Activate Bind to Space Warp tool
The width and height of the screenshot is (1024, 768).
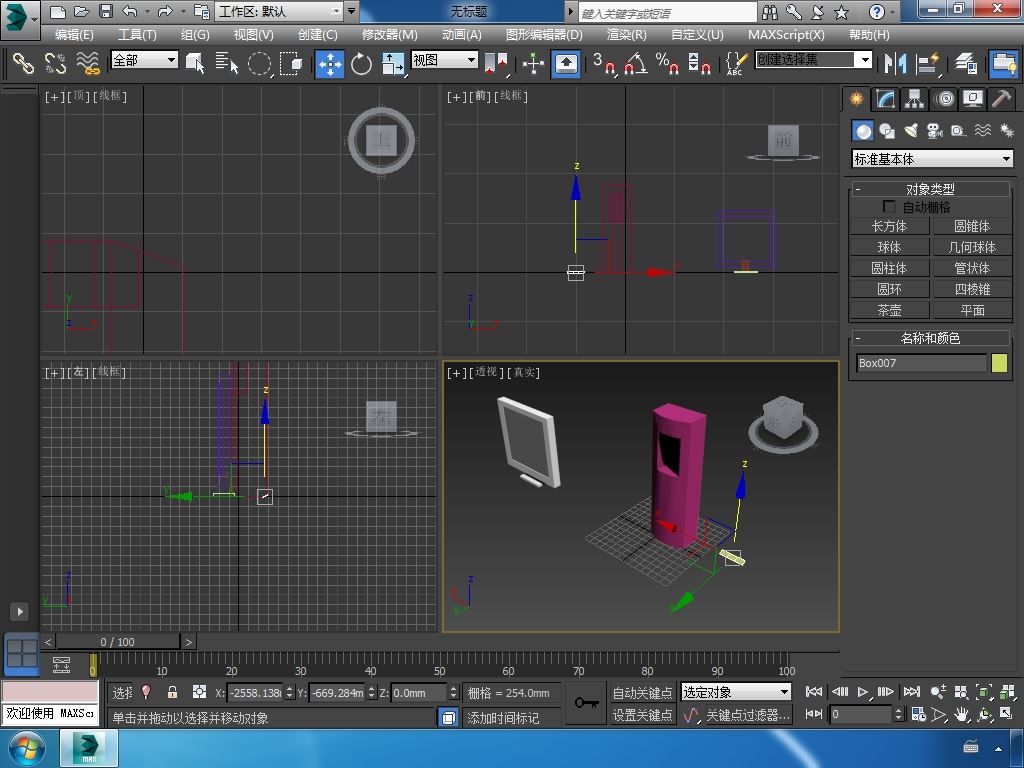point(88,63)
